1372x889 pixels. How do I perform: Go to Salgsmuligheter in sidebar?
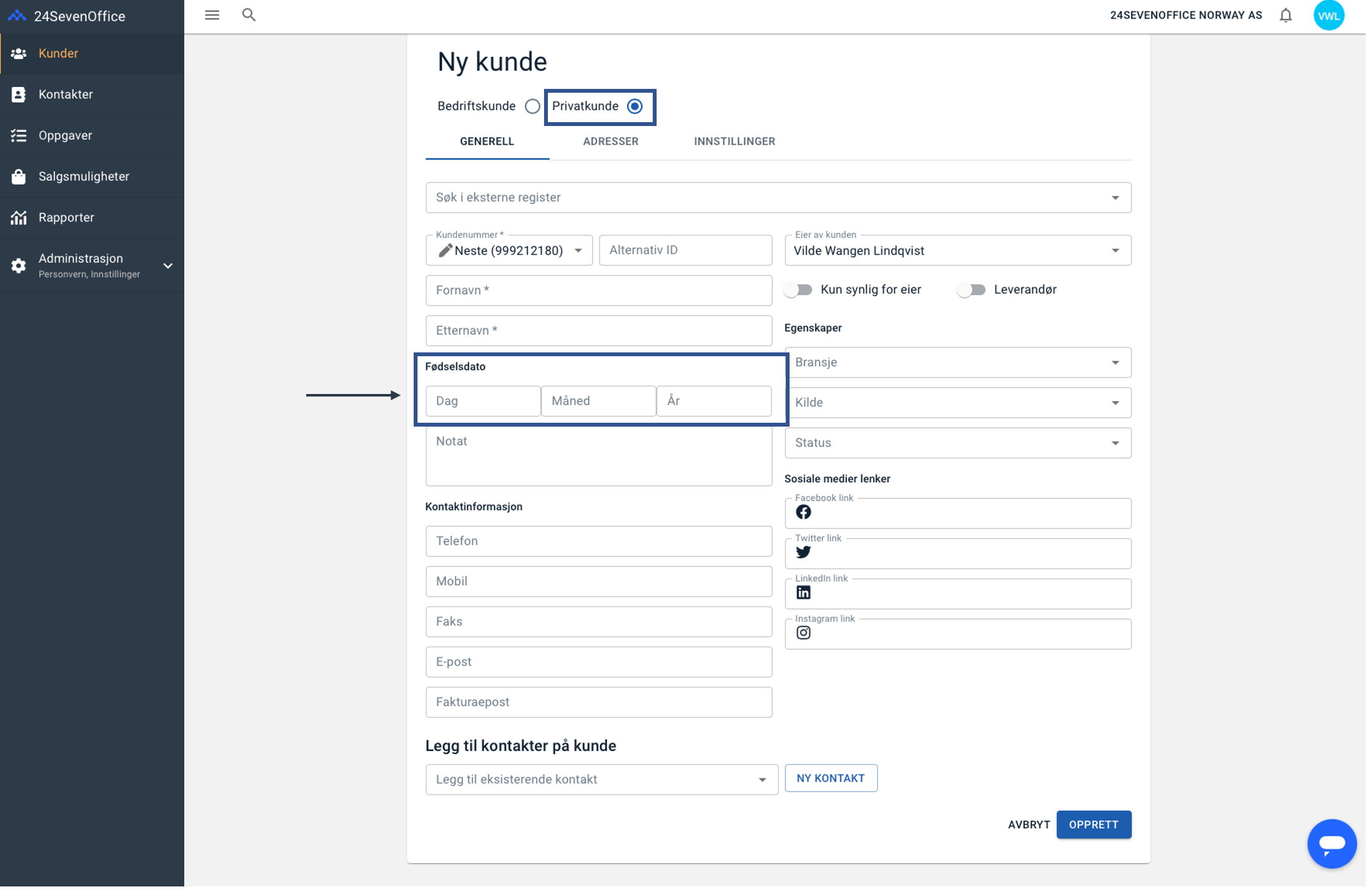pos(92,177)
